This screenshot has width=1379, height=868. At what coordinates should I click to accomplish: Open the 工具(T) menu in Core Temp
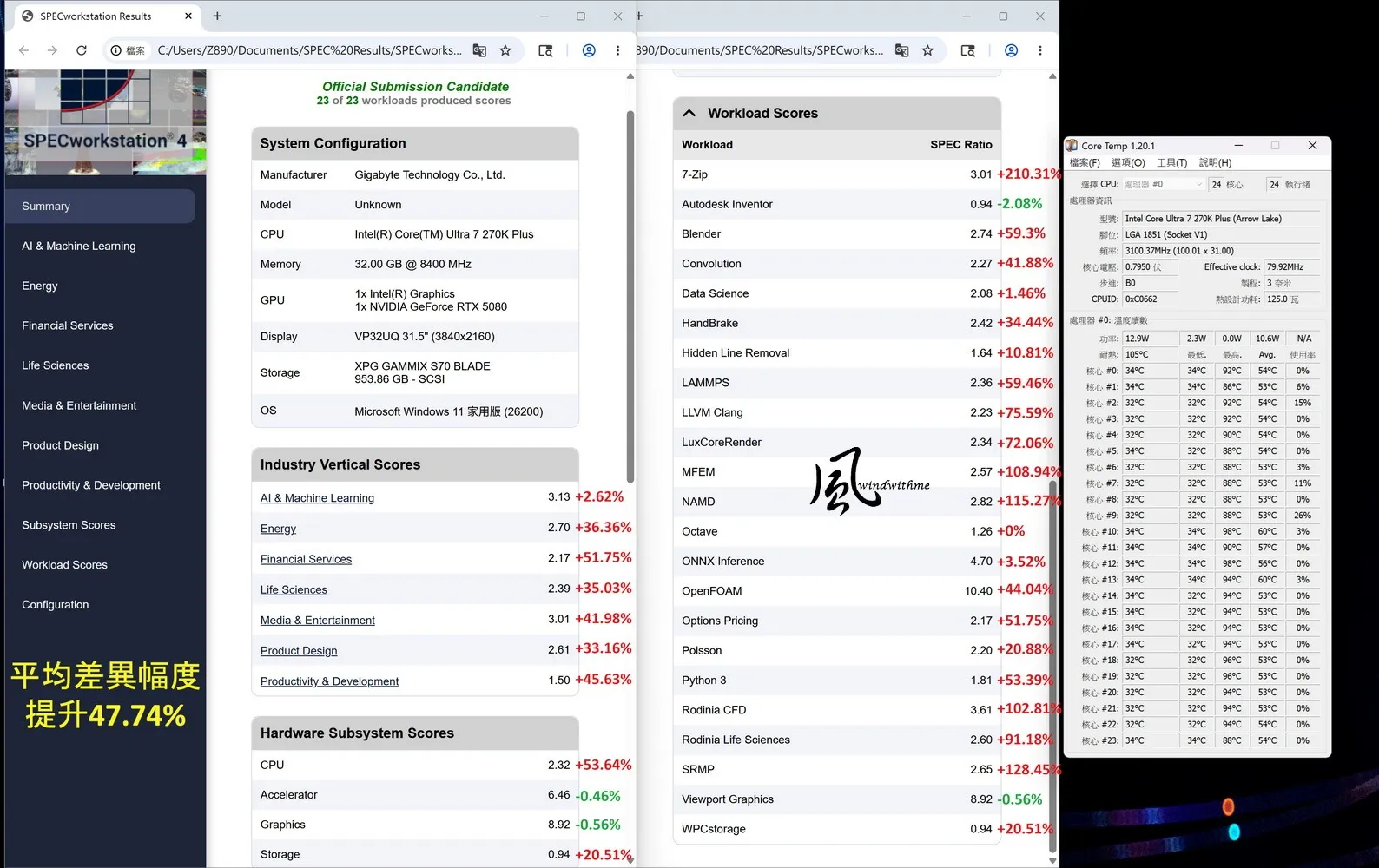click(x=1171, y=162)
